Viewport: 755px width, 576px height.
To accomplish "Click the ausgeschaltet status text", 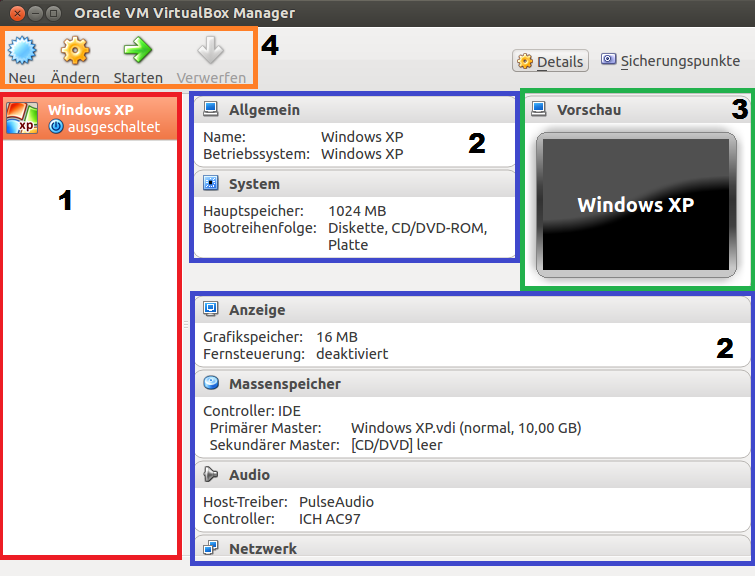I will point(114,127).
